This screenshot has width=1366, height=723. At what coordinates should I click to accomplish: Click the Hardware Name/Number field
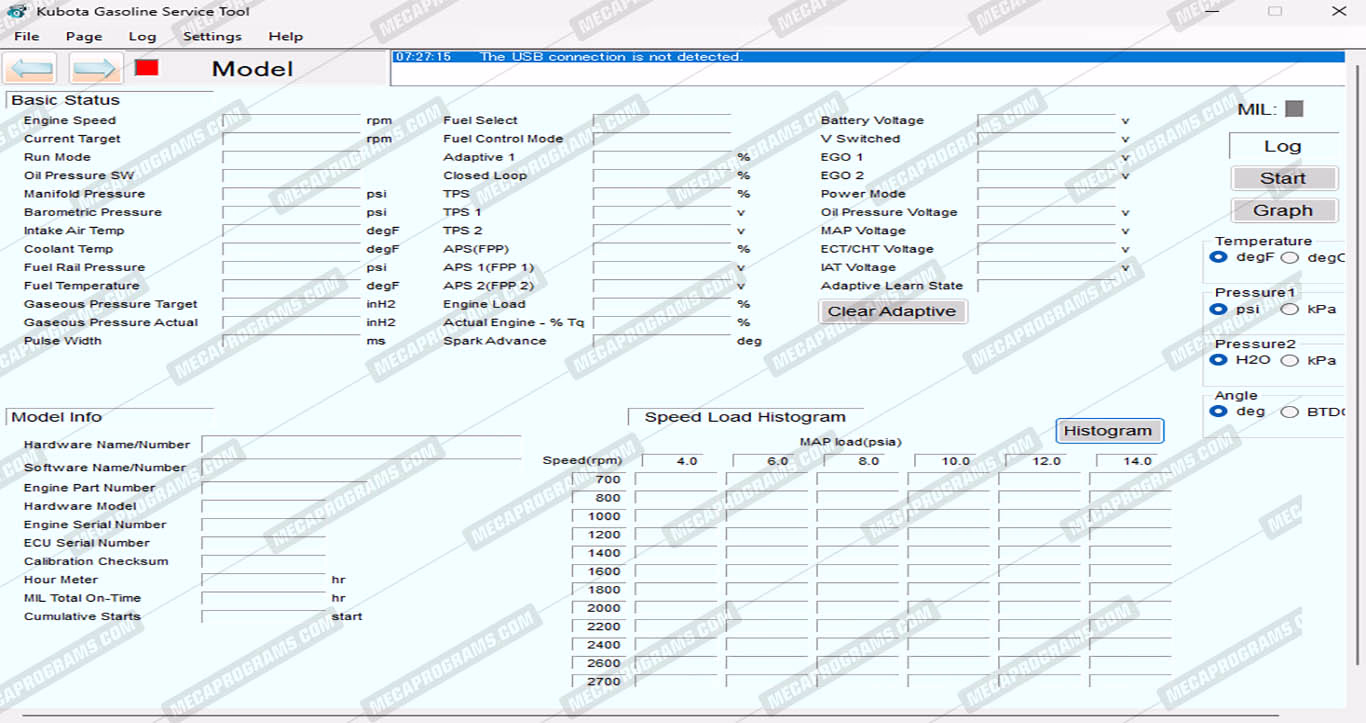point(361,445)
